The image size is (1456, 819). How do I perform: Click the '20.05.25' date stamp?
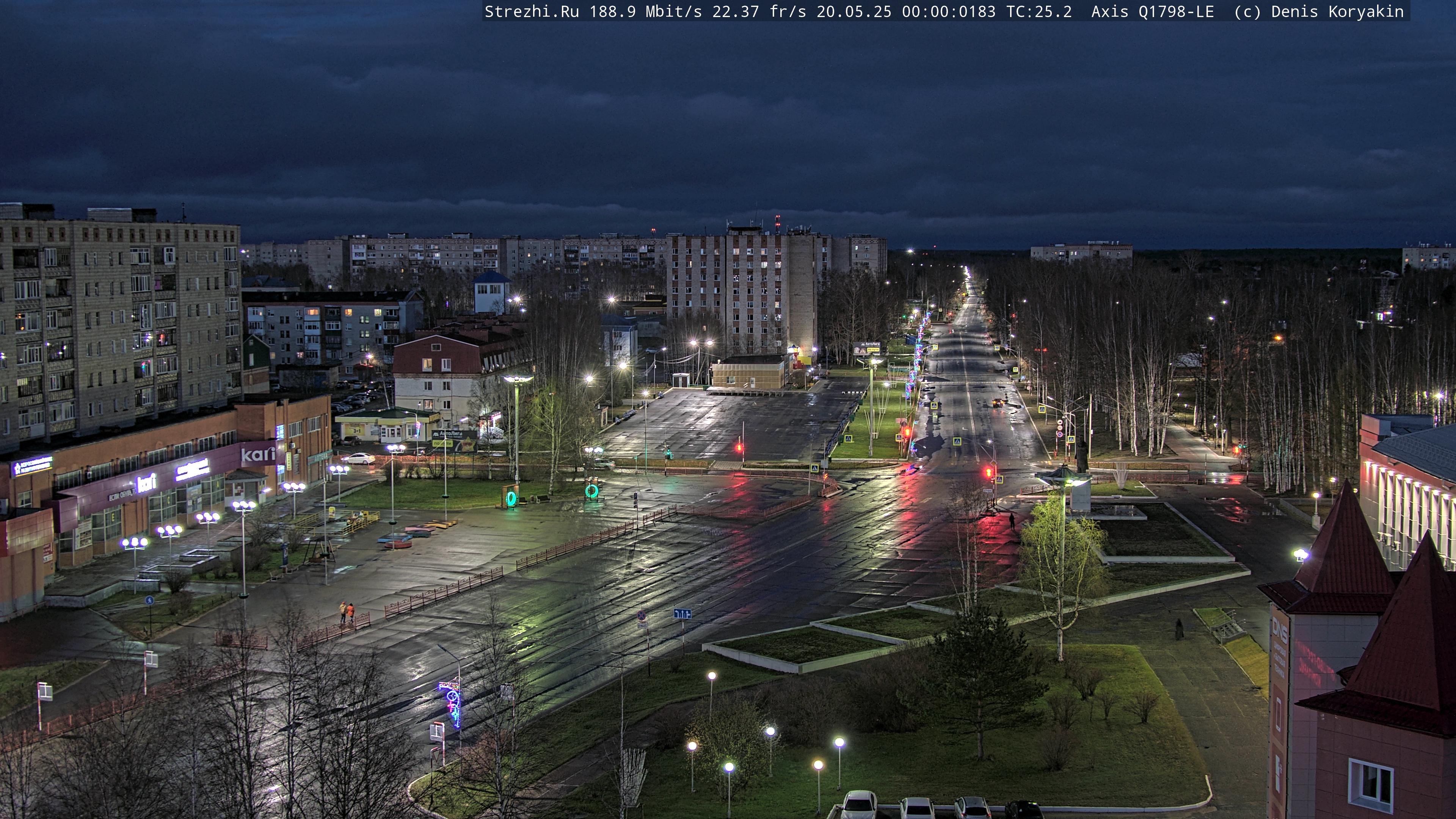854,12
